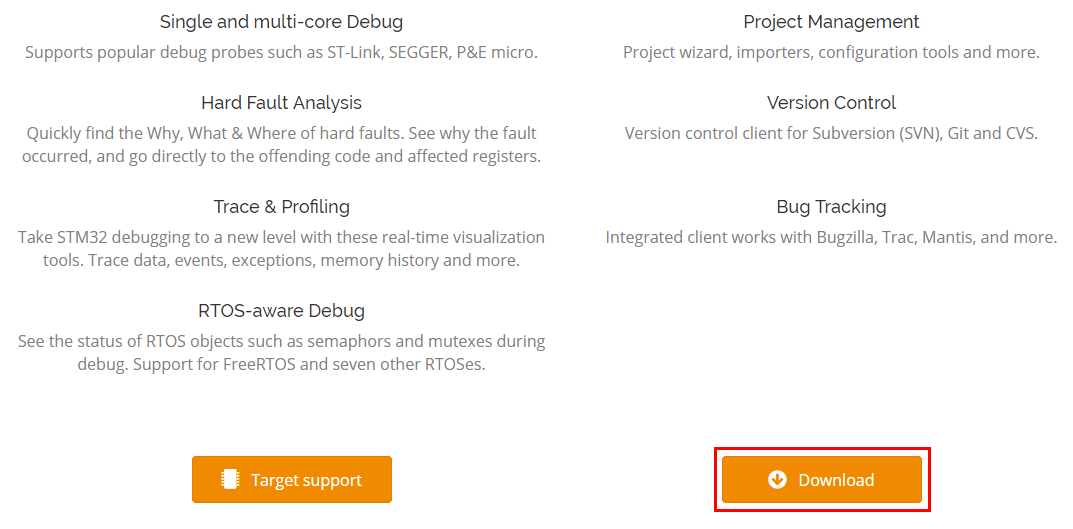Viewport: 1073px width, 529px height.
Task: Select the Trace & Profiling heading
Action: pyautogui.click(x=281, y=206)
